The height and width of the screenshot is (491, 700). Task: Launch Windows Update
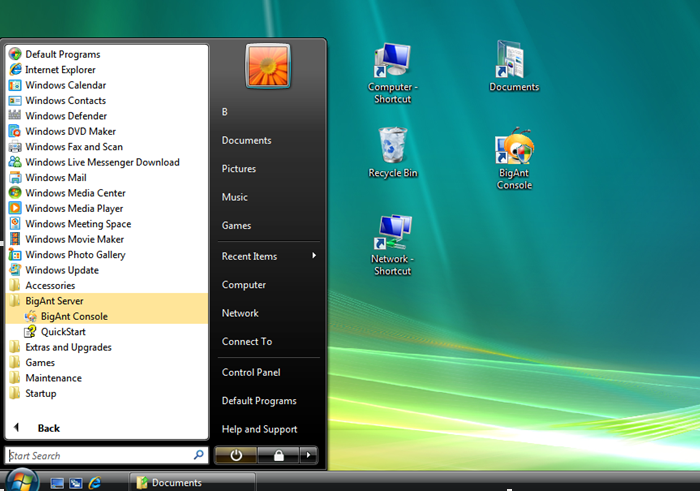107,270
